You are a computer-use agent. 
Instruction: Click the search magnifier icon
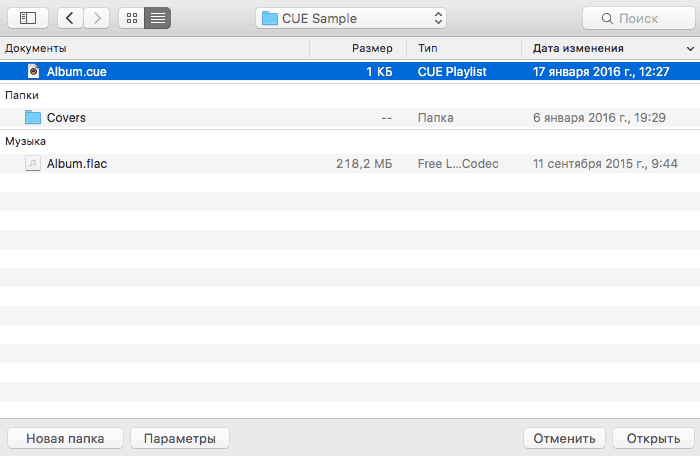click(x=607, y=18)
